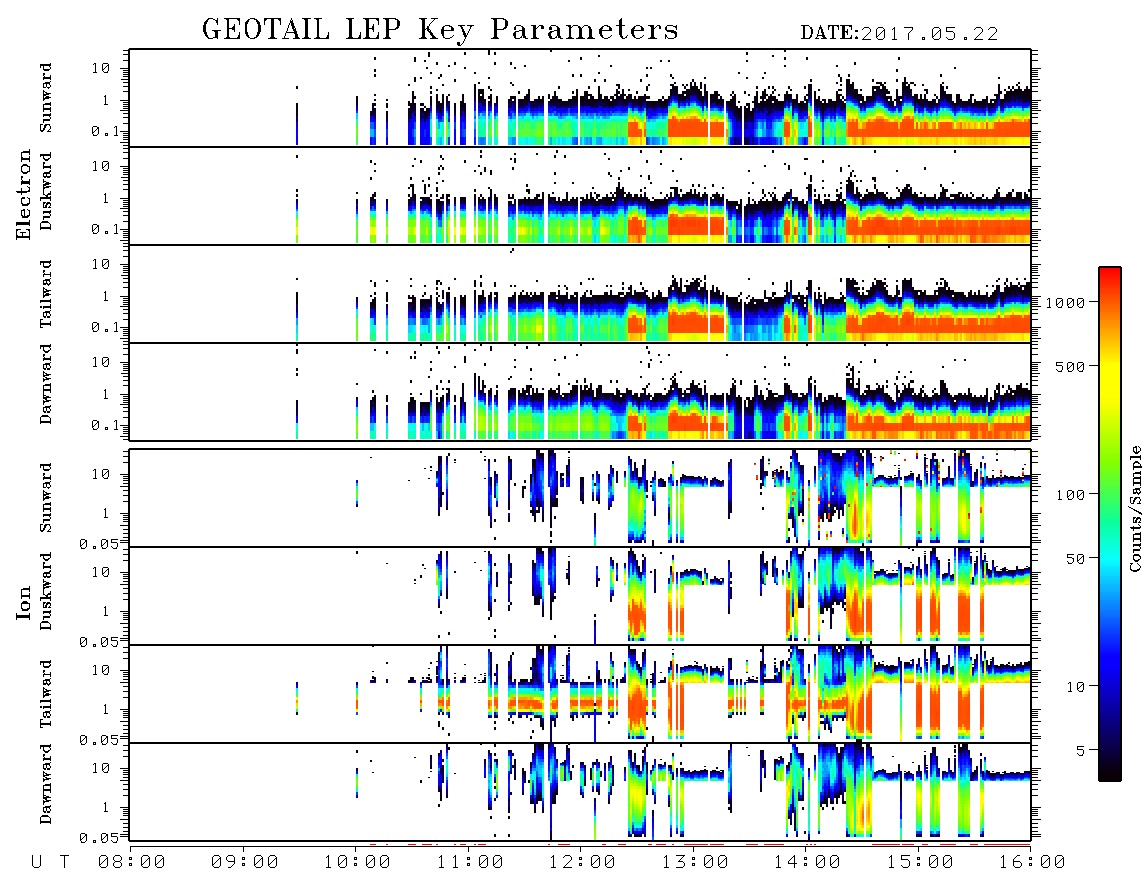
Task: Click inside the Ion Duskward spectrogram panel
Action: pyautogui.click(x=580, y=595)
